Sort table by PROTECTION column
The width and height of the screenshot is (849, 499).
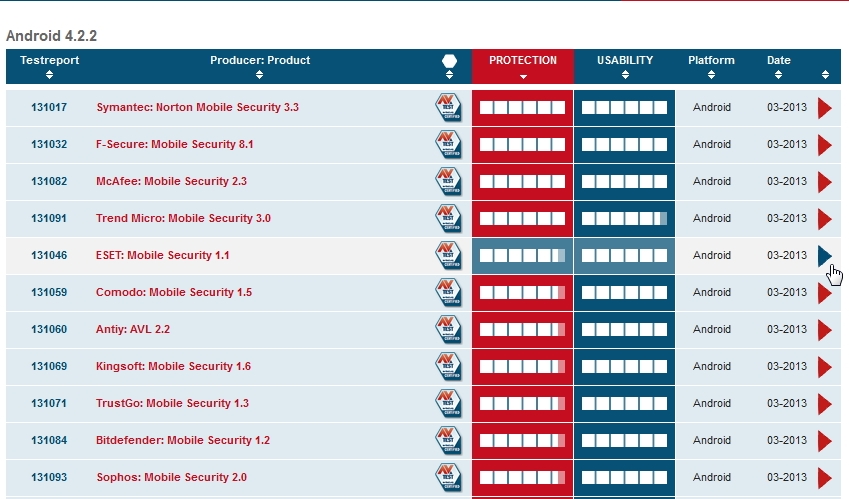(x=523, y=77)
